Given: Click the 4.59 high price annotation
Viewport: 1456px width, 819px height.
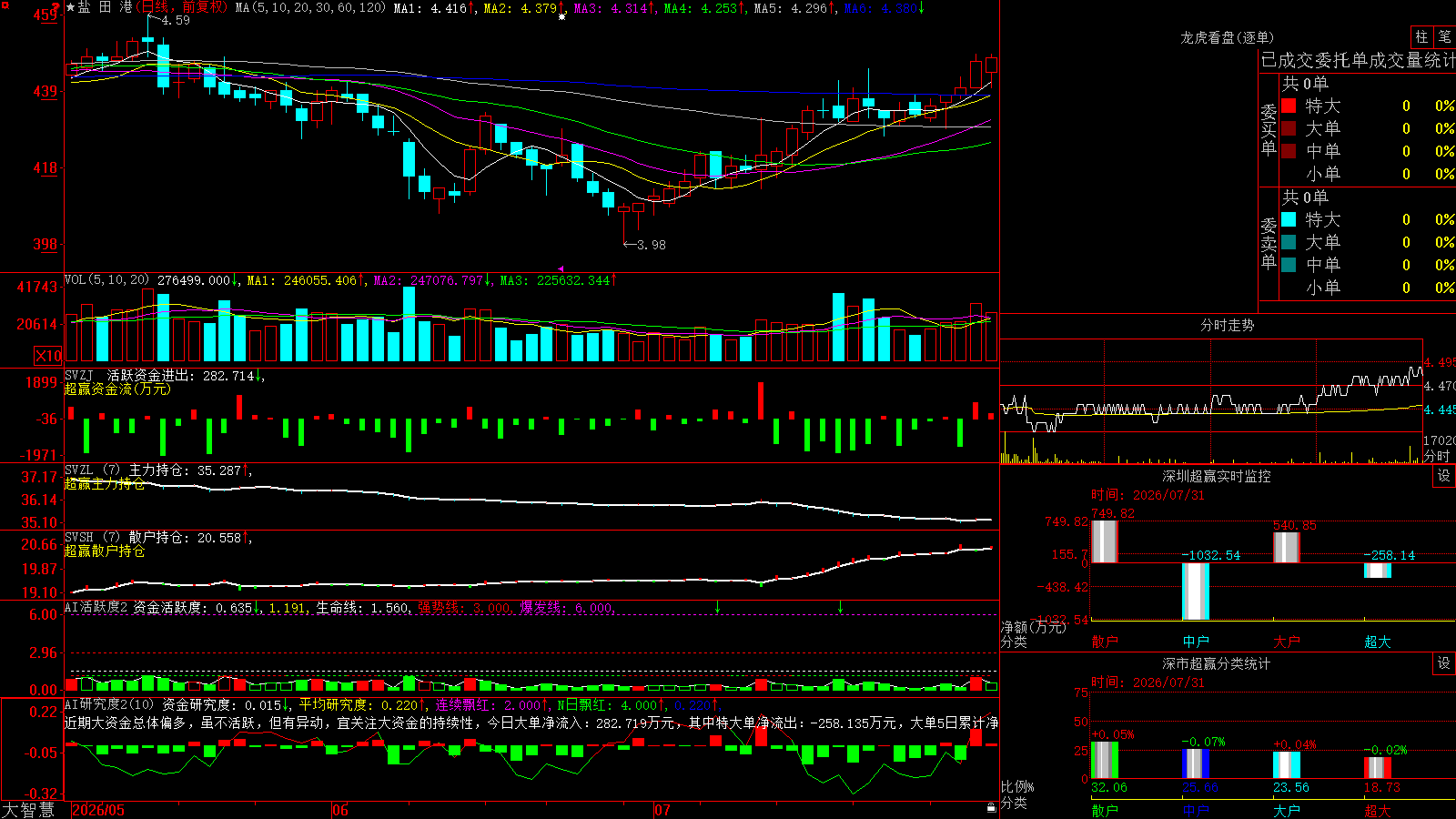Looking at the screenshot, I should tap(176, 20).
